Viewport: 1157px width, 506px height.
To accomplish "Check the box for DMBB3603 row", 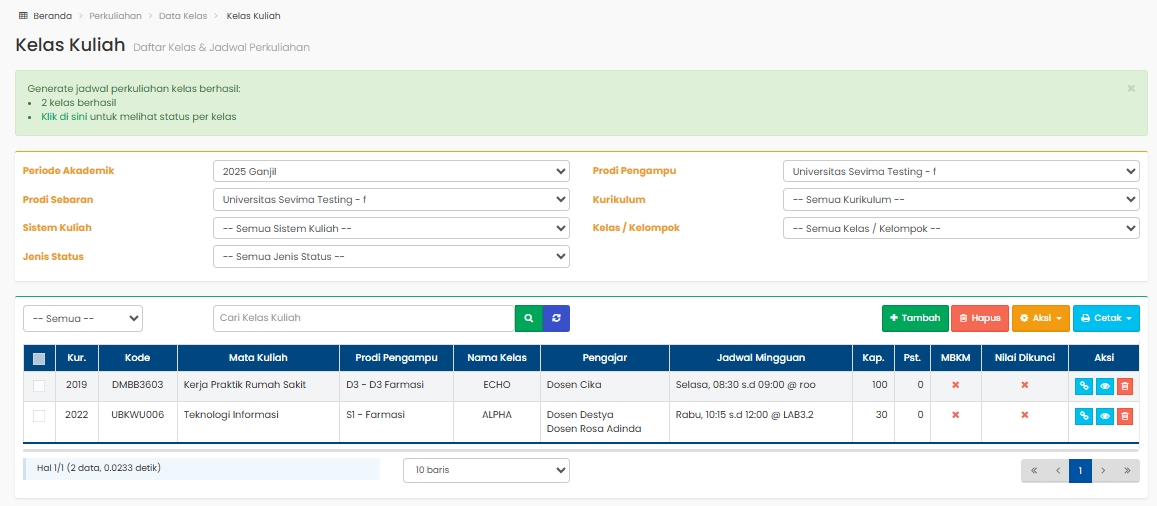I will point(39,386).
